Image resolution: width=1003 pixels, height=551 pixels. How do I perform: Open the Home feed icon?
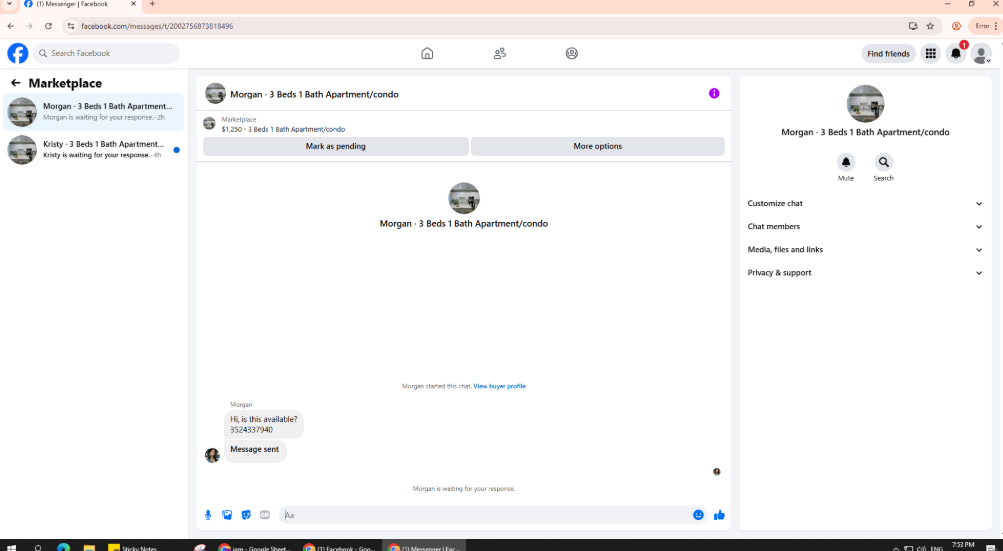click(x=427, y=53)
